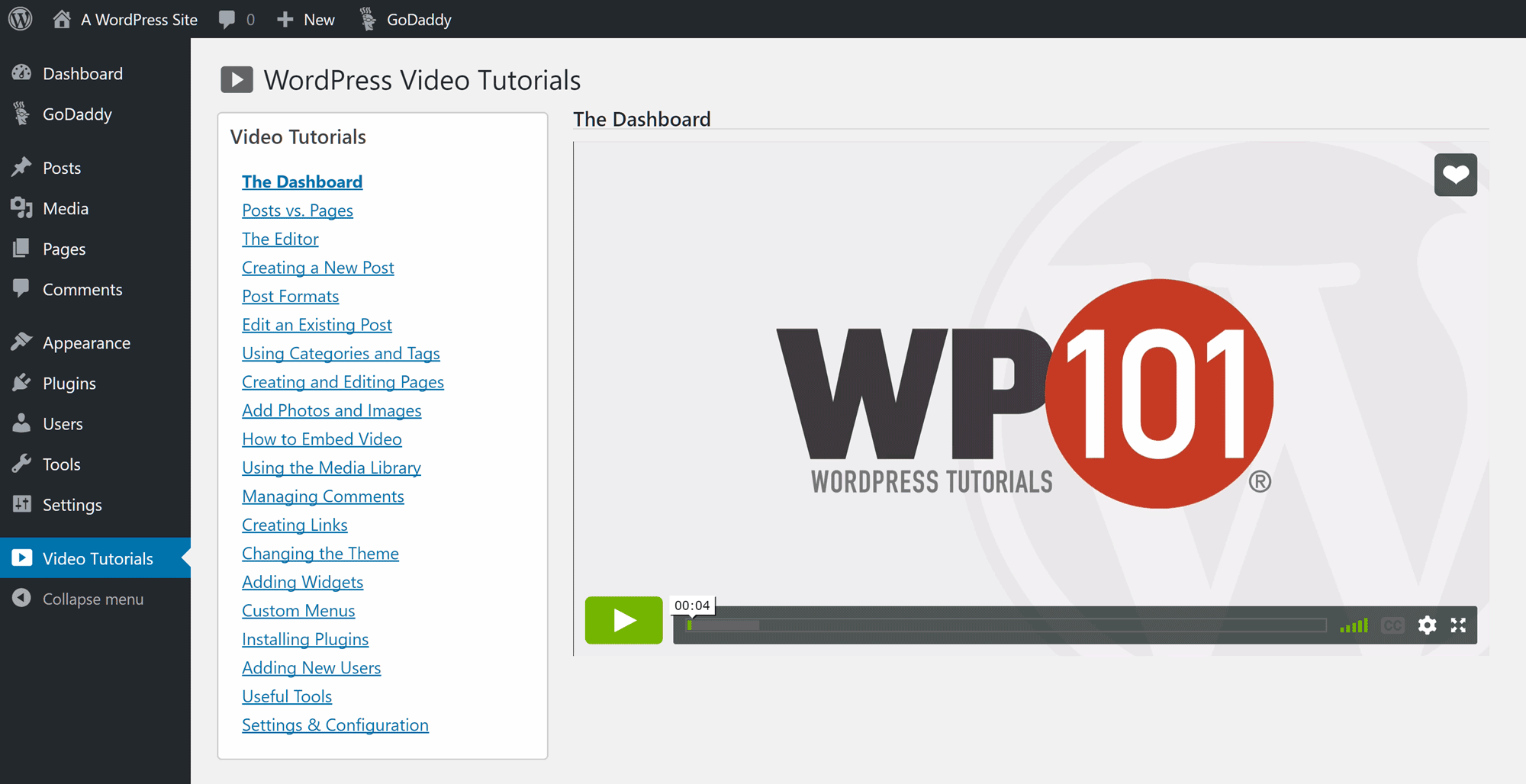Click the Pages icon in sidebar
1526x784 pixels.
pos(21,249)
